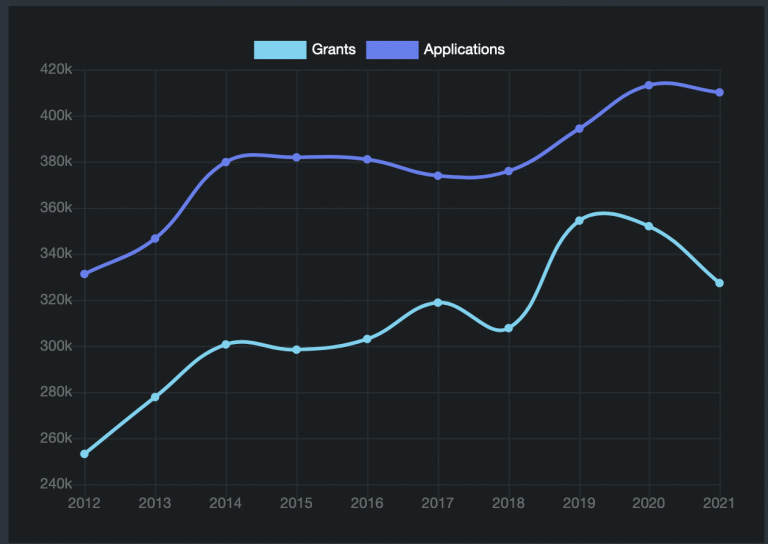
Task: Click the light blue Grants legend swatch
Action: click(x=279, y=49)
